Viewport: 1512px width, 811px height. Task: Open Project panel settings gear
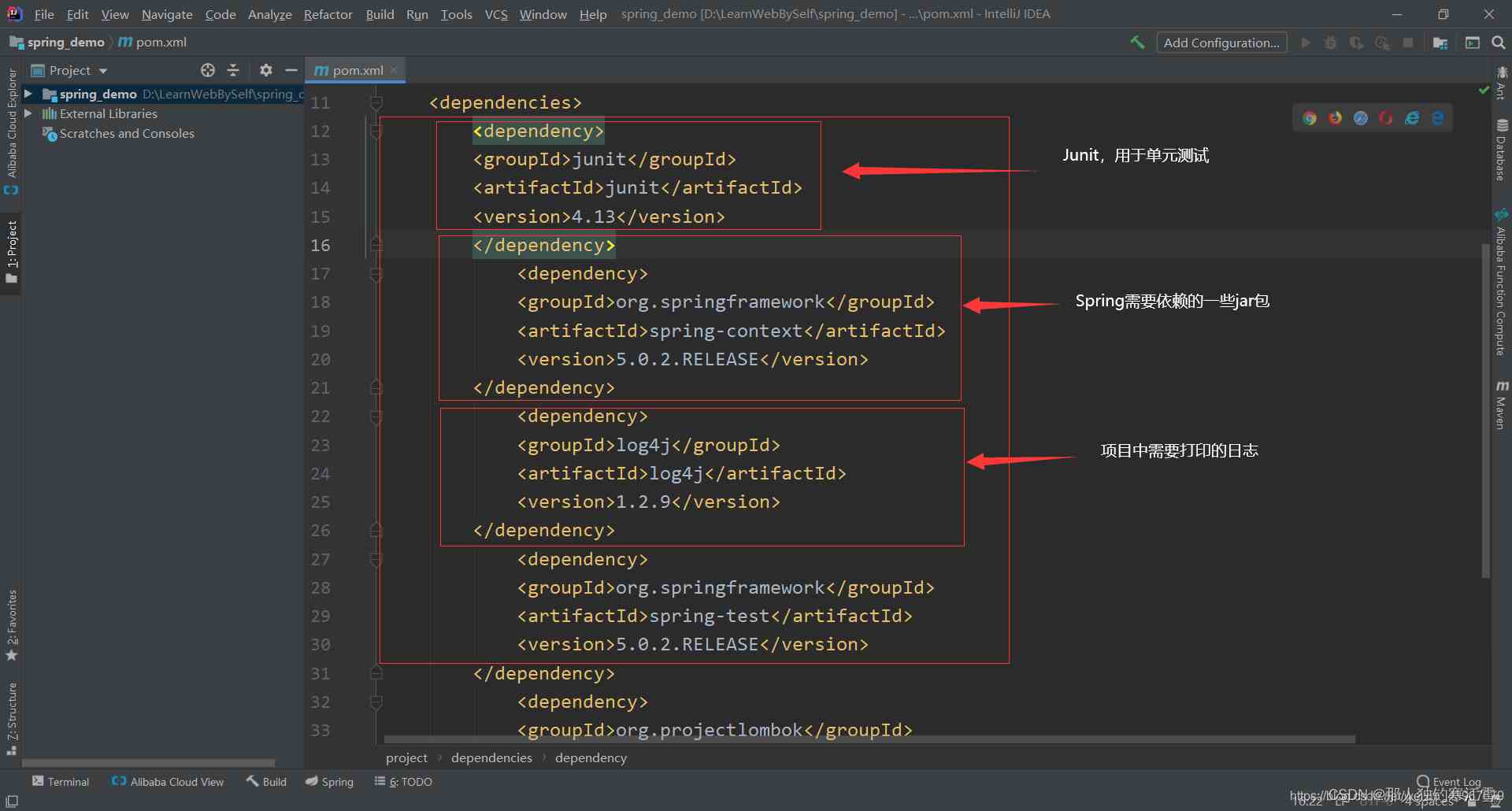pyautogui.click(x=266, y=70)
